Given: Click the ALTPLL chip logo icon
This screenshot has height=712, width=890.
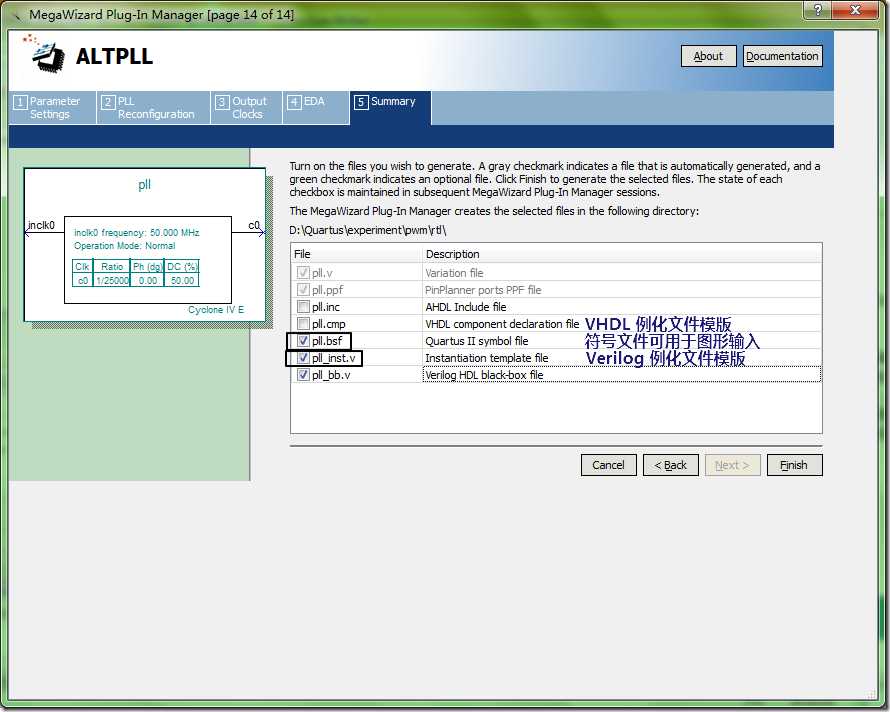Looking at the screenshot, I should click(44, 53).
